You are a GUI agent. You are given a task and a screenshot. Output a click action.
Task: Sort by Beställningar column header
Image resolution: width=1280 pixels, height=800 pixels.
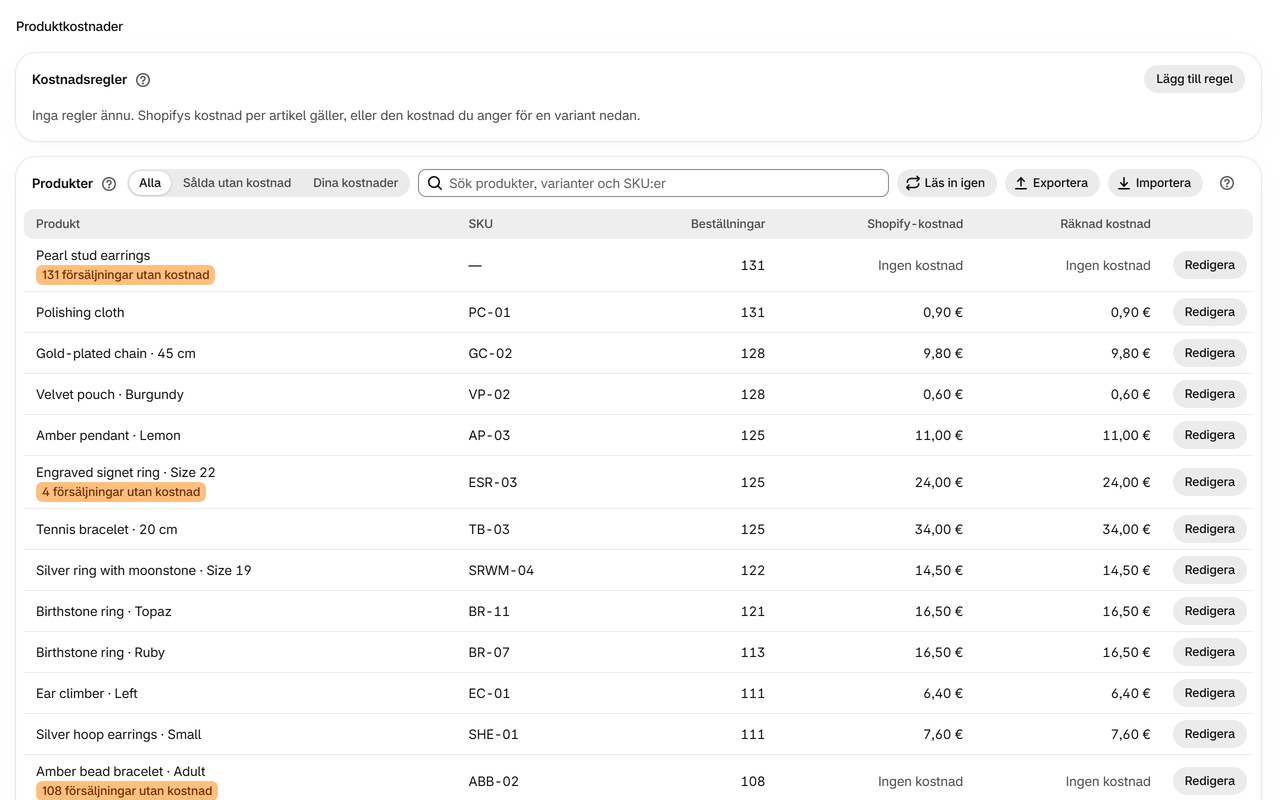click(x=728, y=224)
